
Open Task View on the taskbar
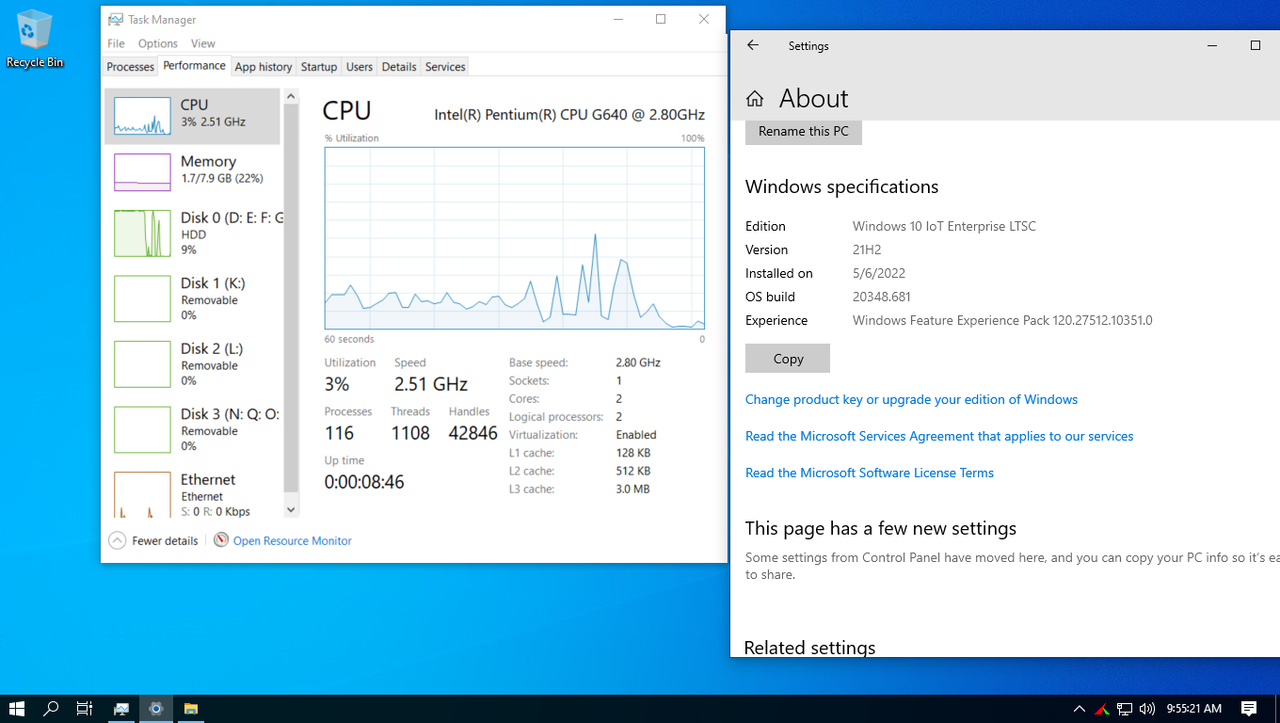pos(85,709)
